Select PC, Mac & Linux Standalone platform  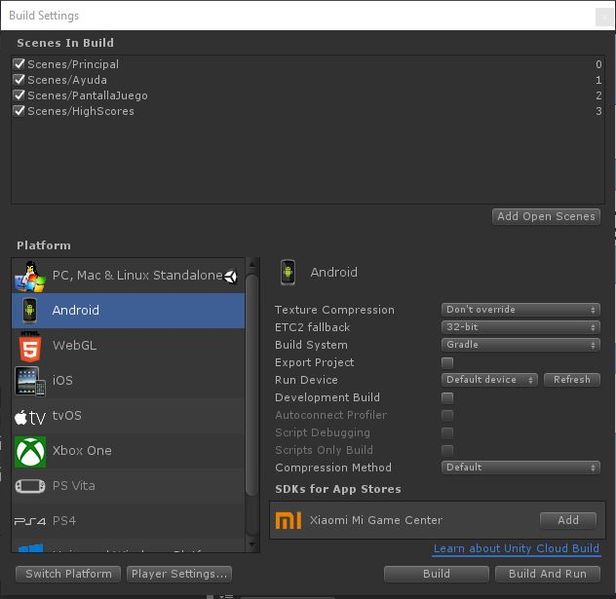coord(128,276)
